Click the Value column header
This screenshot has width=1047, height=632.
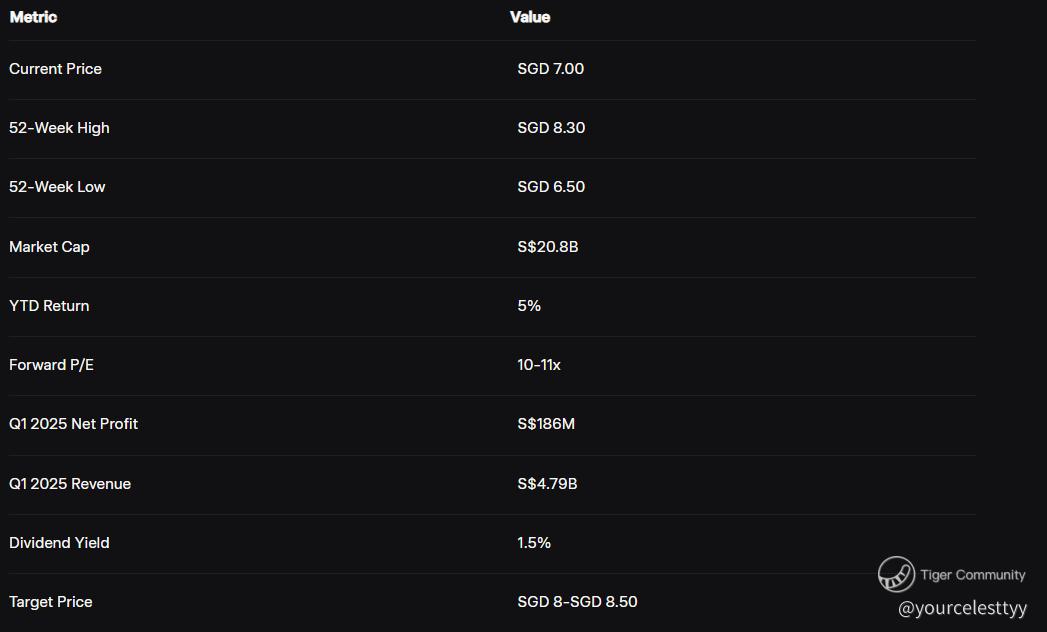click(530, 17)
